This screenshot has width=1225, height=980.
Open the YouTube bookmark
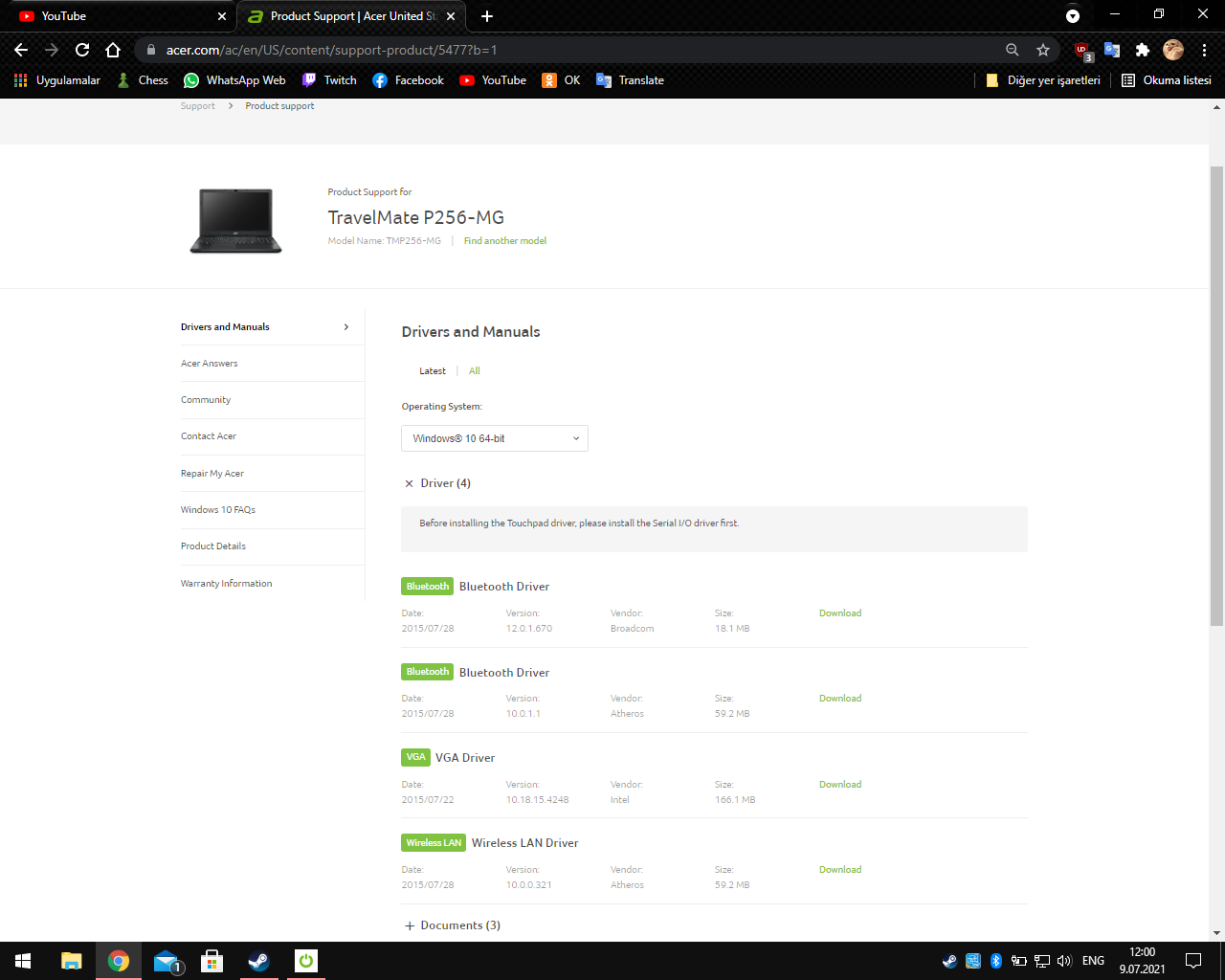493,80
